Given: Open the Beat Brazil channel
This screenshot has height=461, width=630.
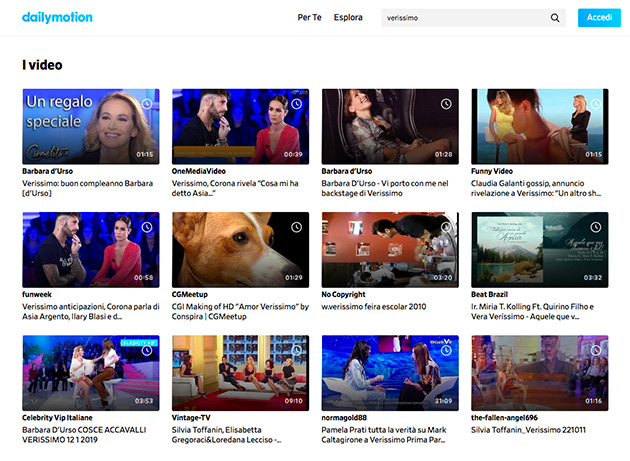Looking at the screenshot, I should [x=489, y=294].
